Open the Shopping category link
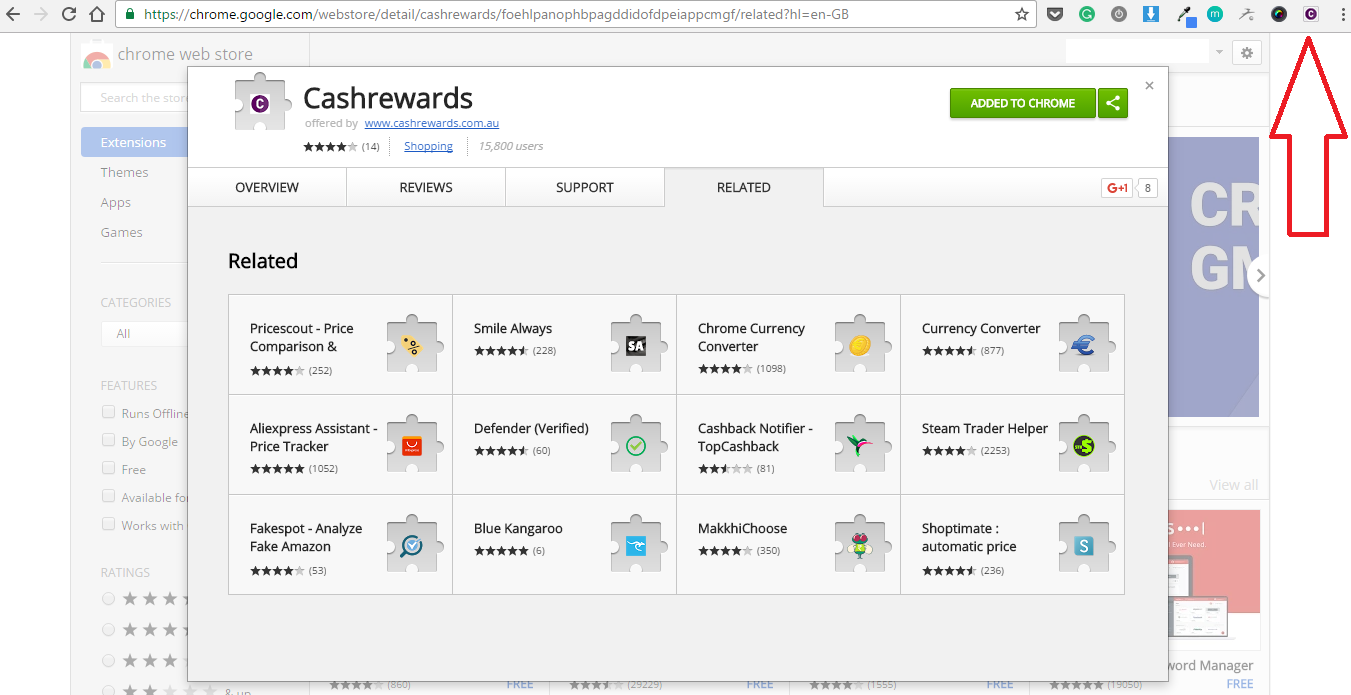The width and height of the screenshot is (1351, 695). pos(429,146)
